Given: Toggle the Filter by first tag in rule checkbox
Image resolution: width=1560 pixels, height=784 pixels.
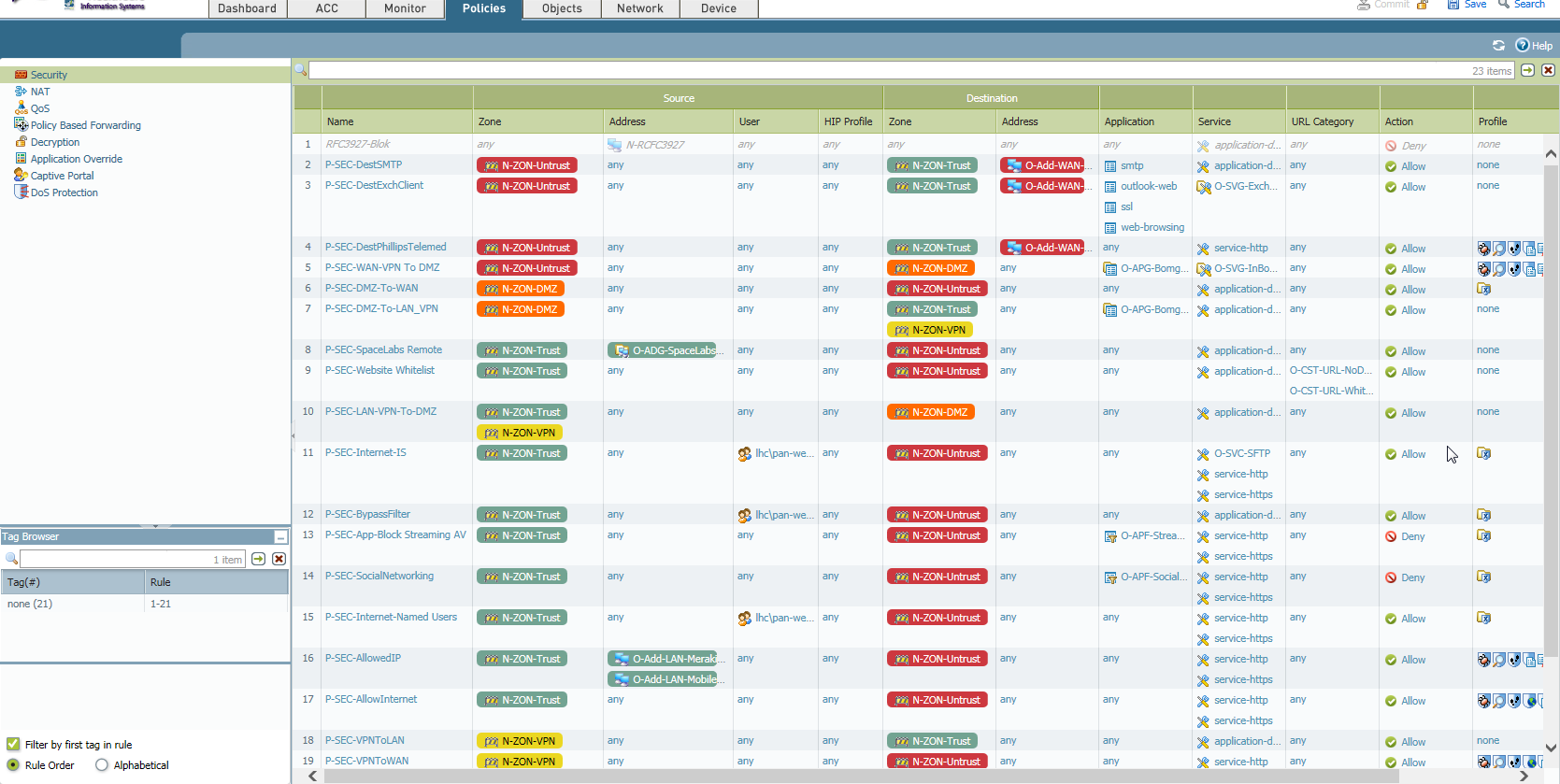Looking at the screenshot, I should click(13, 745).
